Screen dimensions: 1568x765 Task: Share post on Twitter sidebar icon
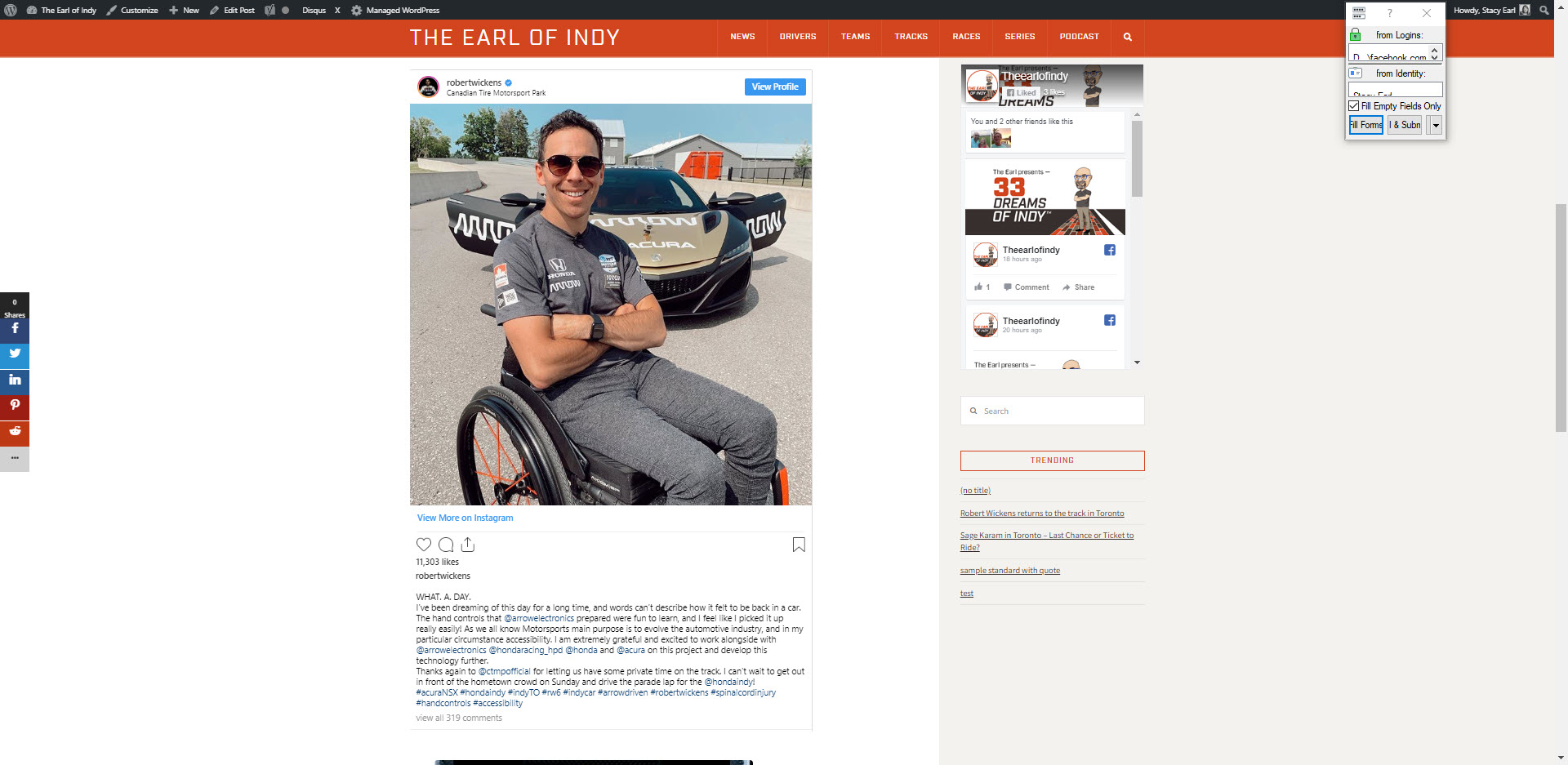pos(15,354)
